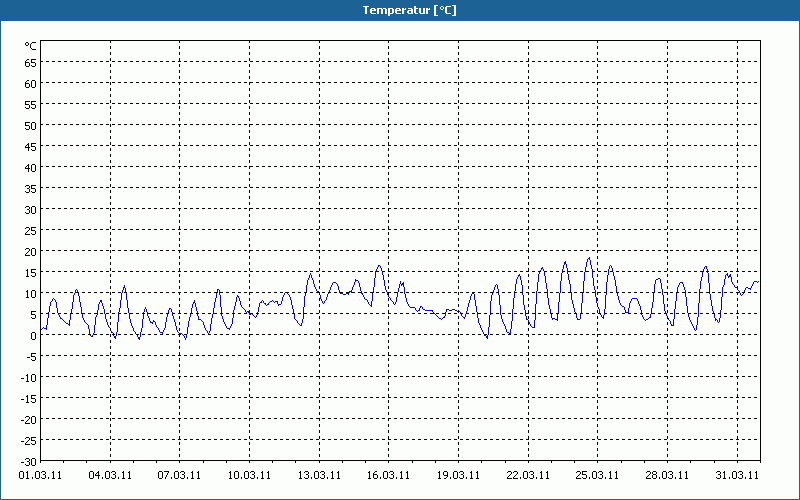800x500 pixels.
Task: Click the -15 y-axis label
Action: 29,398
